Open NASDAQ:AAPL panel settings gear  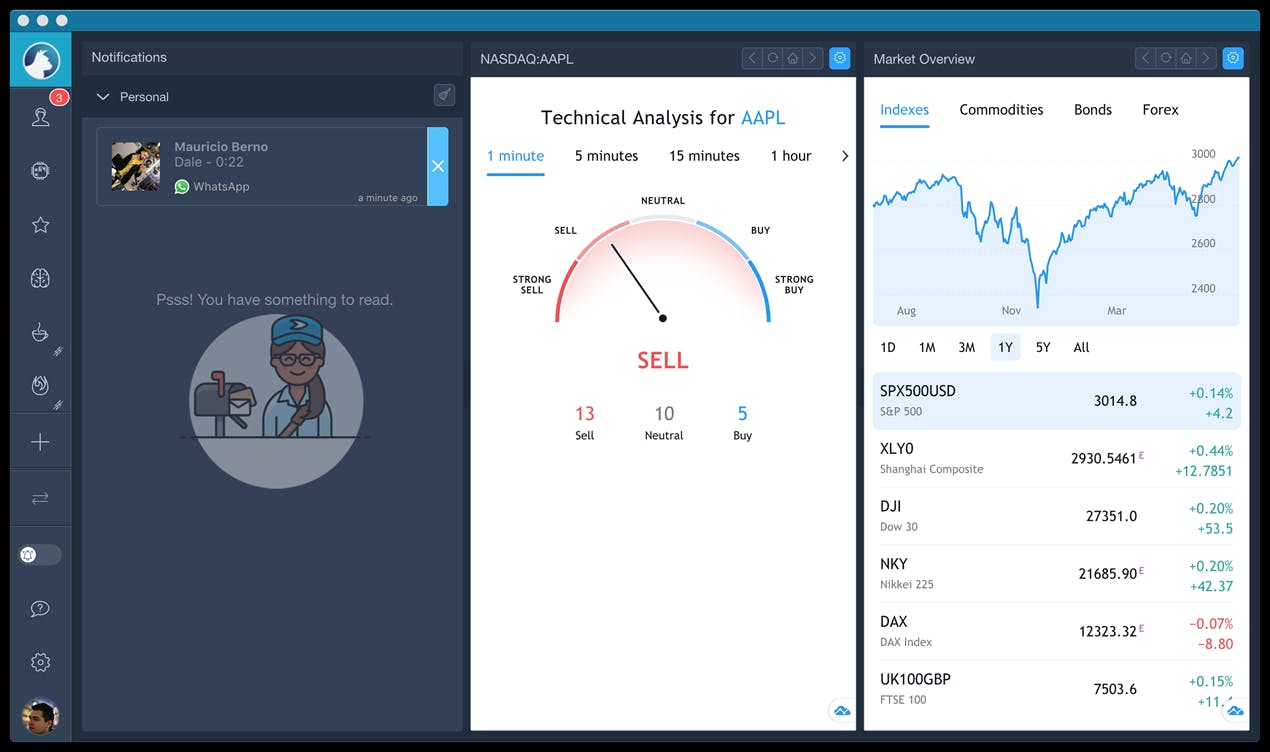[840, 58]
